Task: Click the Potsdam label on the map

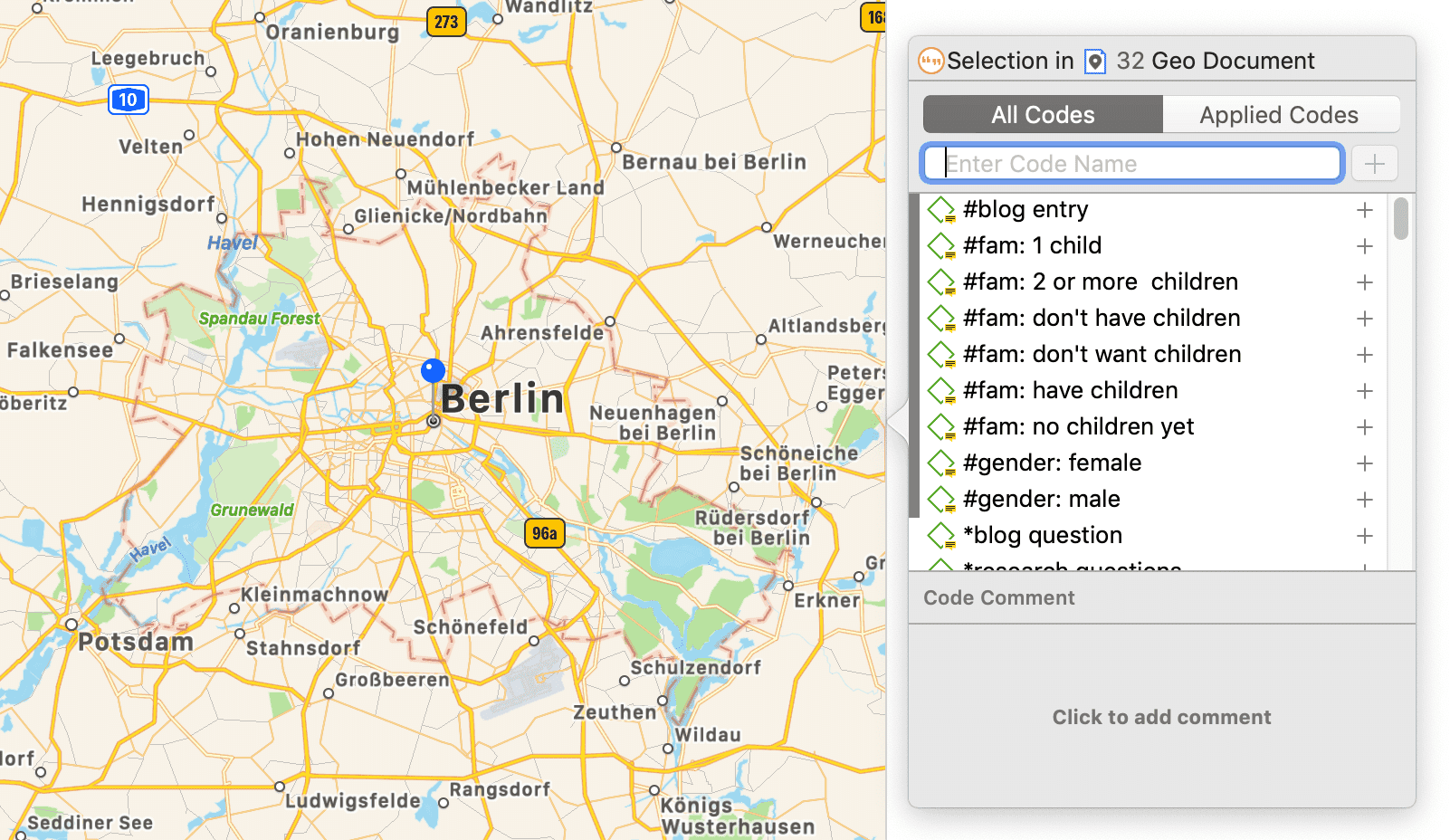Action: [x=136, y=642]
